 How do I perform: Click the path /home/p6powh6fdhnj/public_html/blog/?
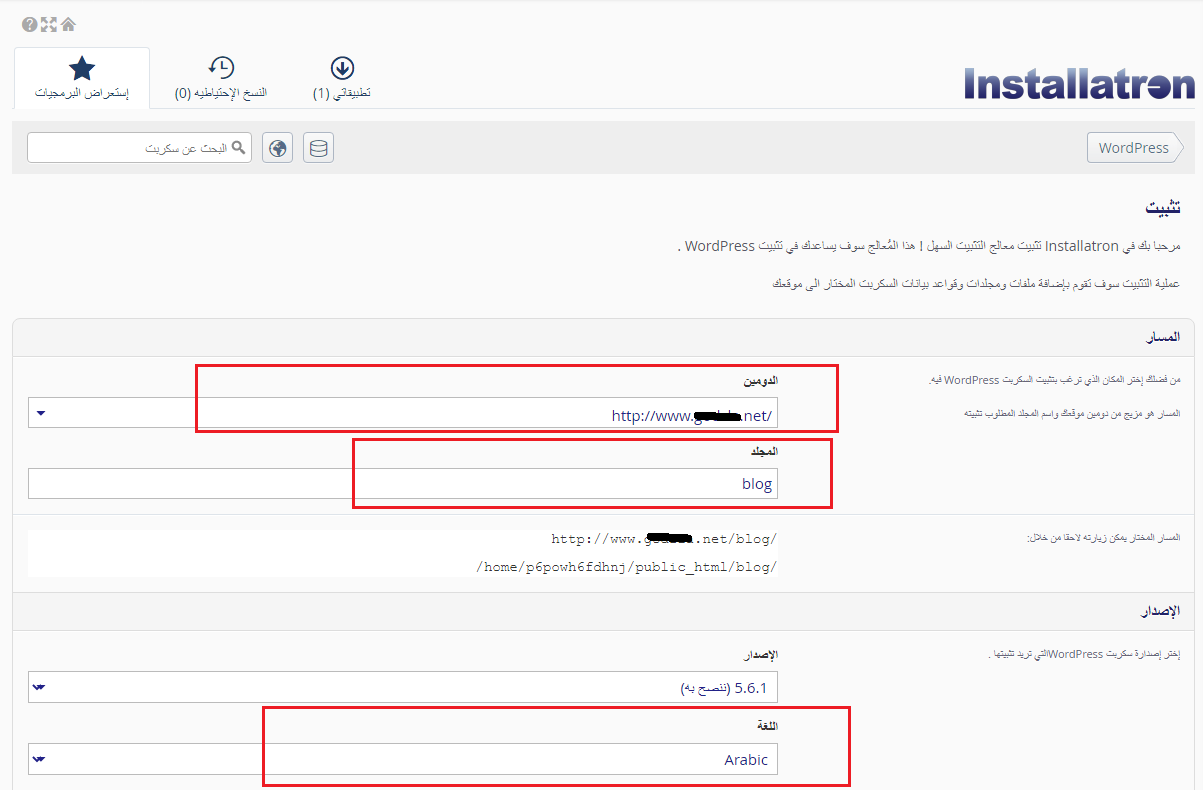(627, 566)
